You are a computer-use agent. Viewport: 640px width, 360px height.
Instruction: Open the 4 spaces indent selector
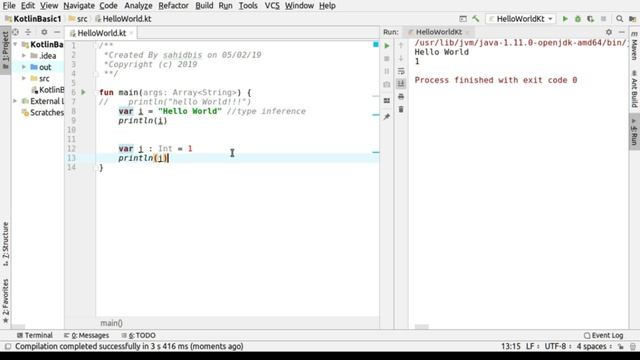coord(594,347)
